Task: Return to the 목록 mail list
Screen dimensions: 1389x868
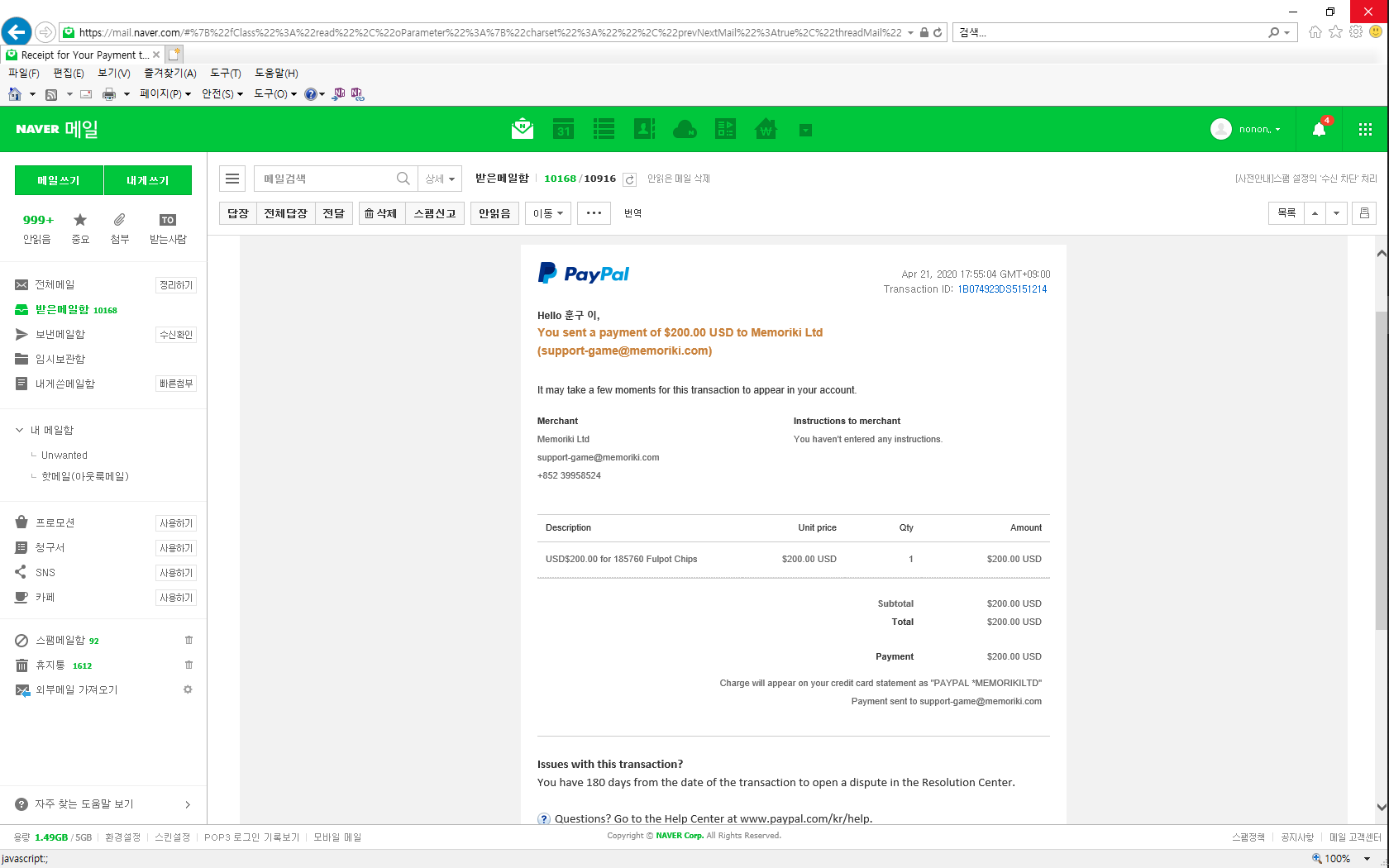Action: (x=1286, y=213)
